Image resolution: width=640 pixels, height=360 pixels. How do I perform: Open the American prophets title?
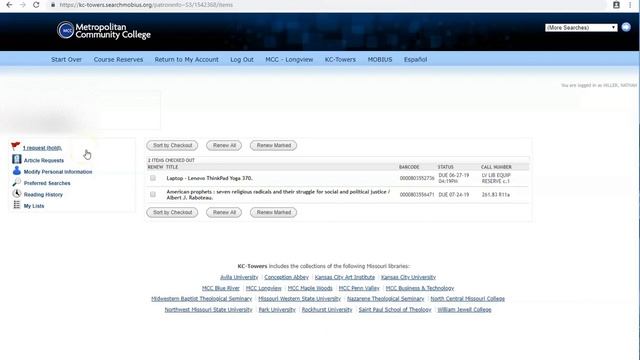pyautogui.click(x=278, y=194)
